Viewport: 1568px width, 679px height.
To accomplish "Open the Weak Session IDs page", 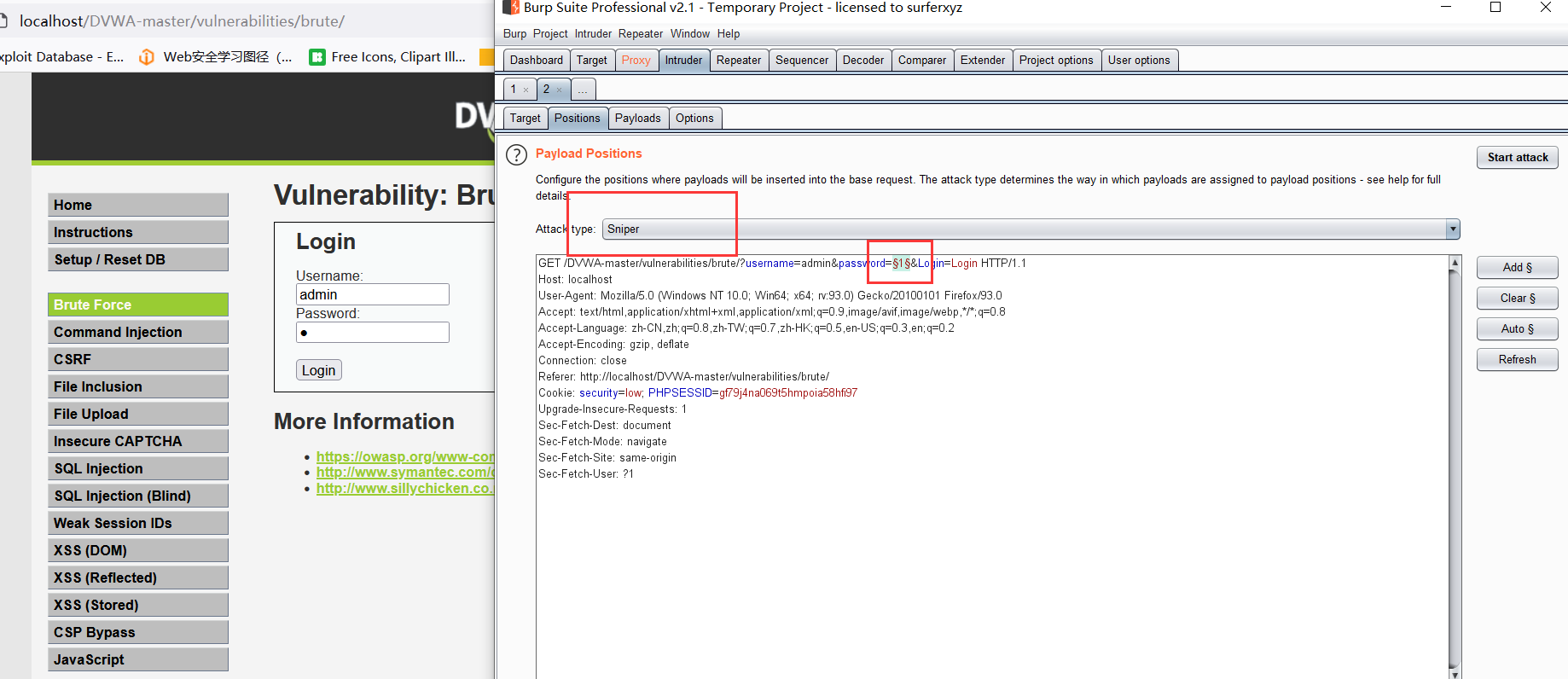I will coord(138,523).
